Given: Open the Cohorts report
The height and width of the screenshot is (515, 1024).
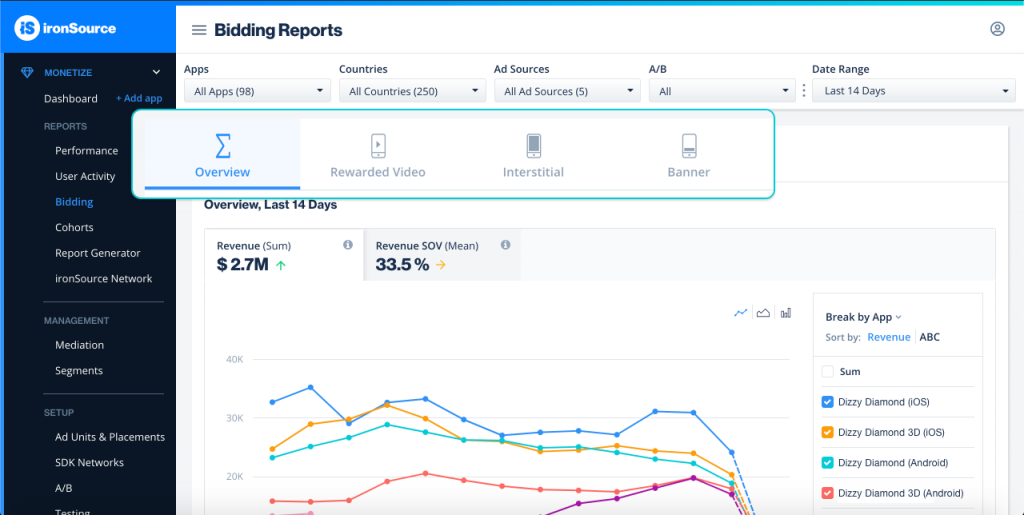Looking at the screenshot, I should (x=74, y=227).
